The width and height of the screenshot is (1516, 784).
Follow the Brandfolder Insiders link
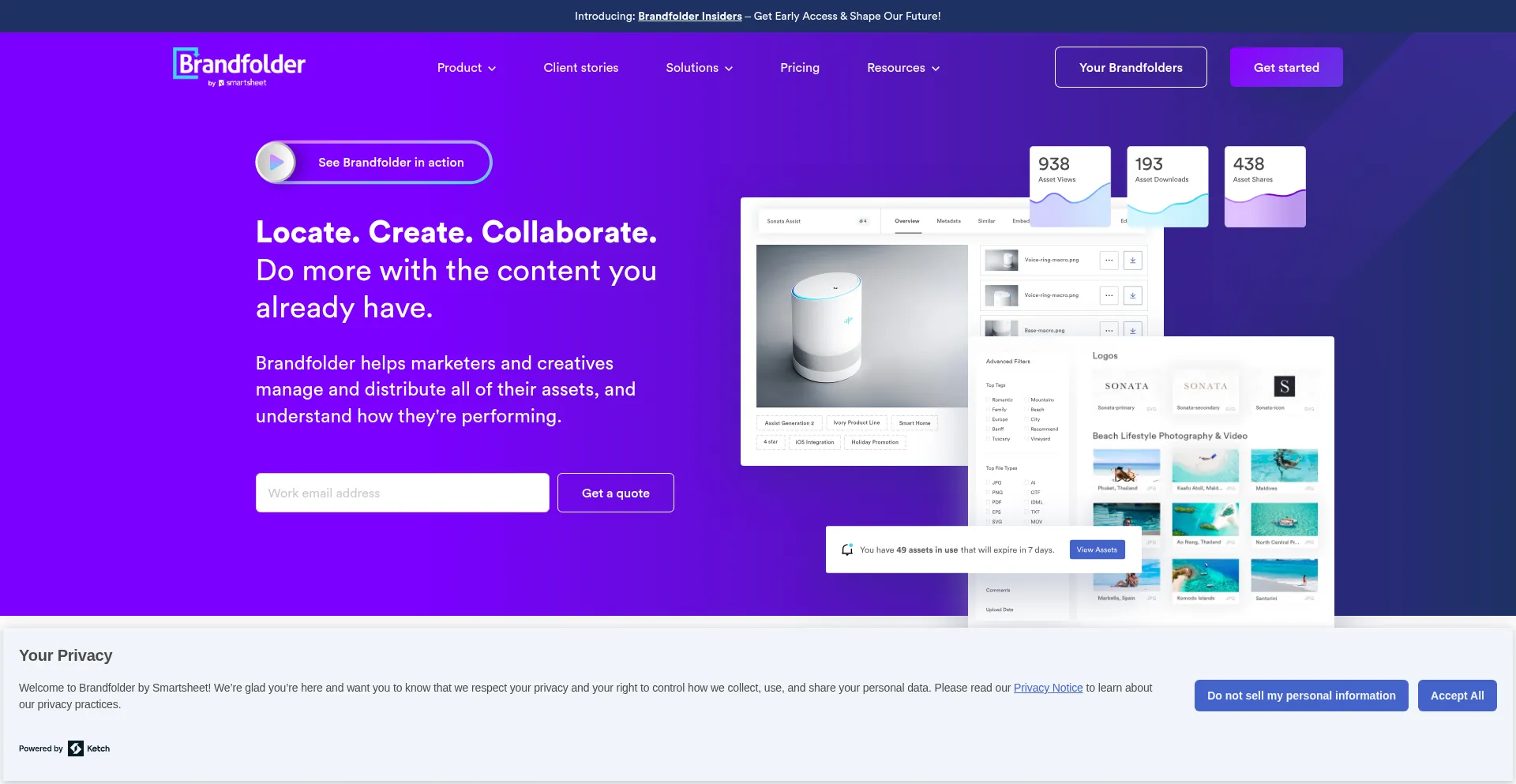690,16
